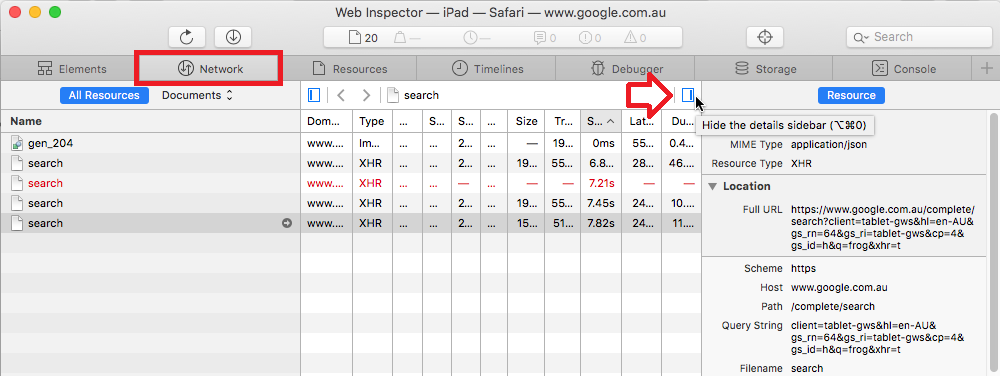
Task: Open the Resources tab
Action: 349,68
